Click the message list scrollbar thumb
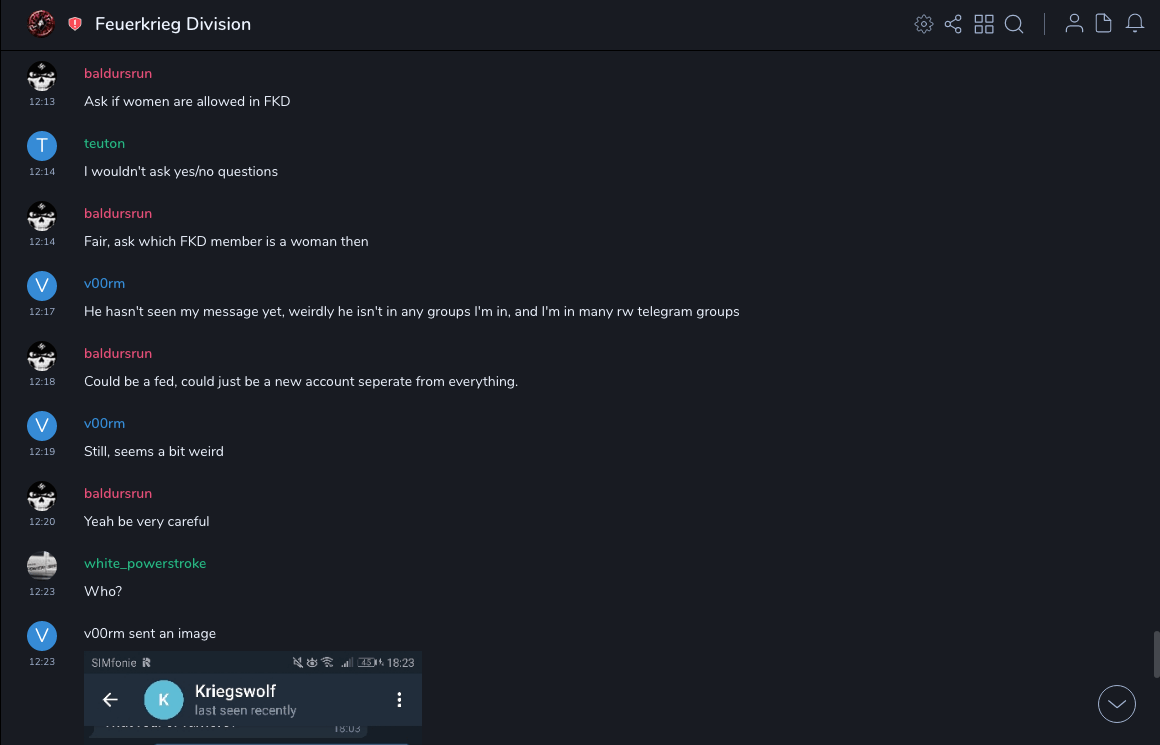 (1155, 655)
